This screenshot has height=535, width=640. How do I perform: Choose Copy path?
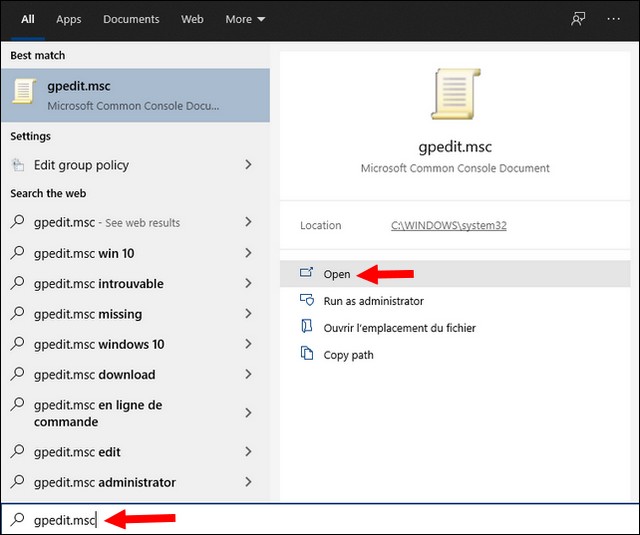pos(349,355)
